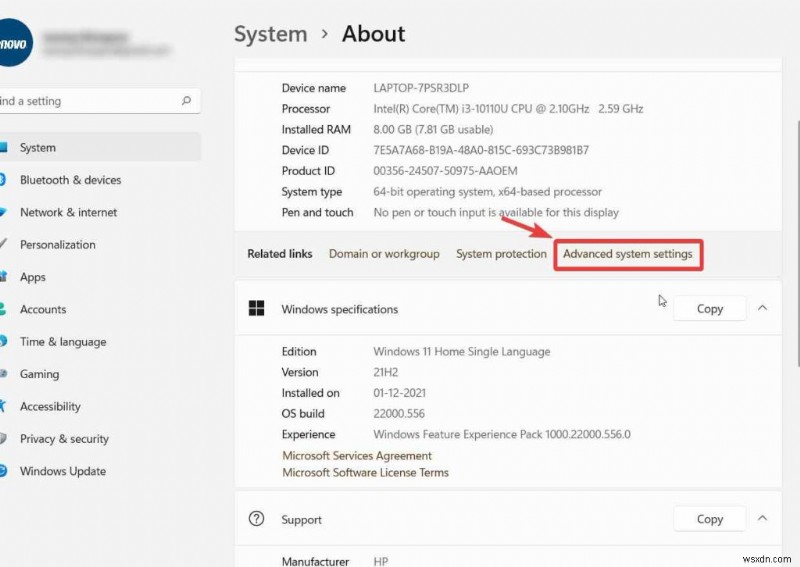Click the search magnifier icon
The height and width of the screenshot is (567, 800).
coord(186,101)
